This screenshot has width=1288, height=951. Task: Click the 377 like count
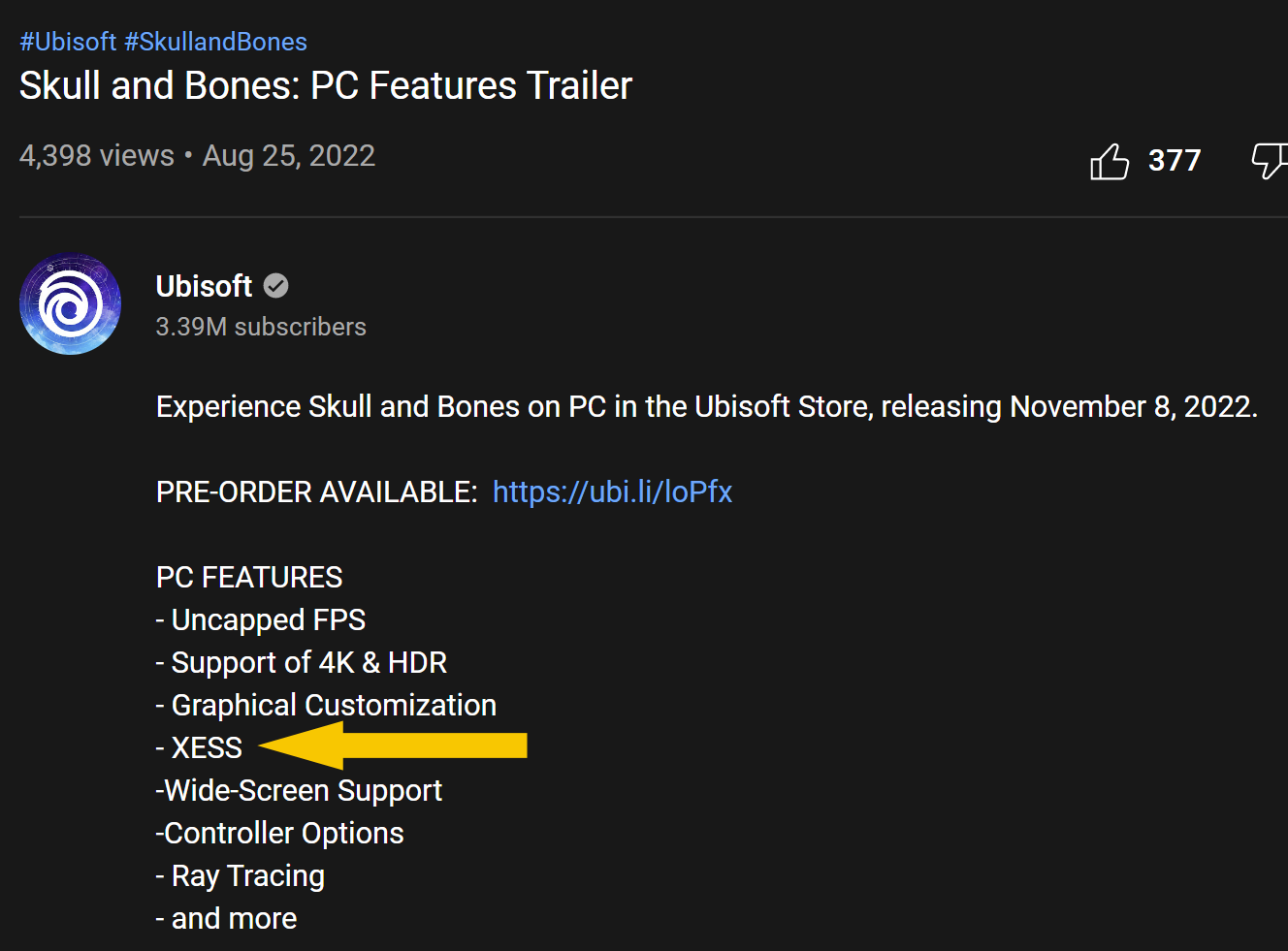pos(1175,161)
